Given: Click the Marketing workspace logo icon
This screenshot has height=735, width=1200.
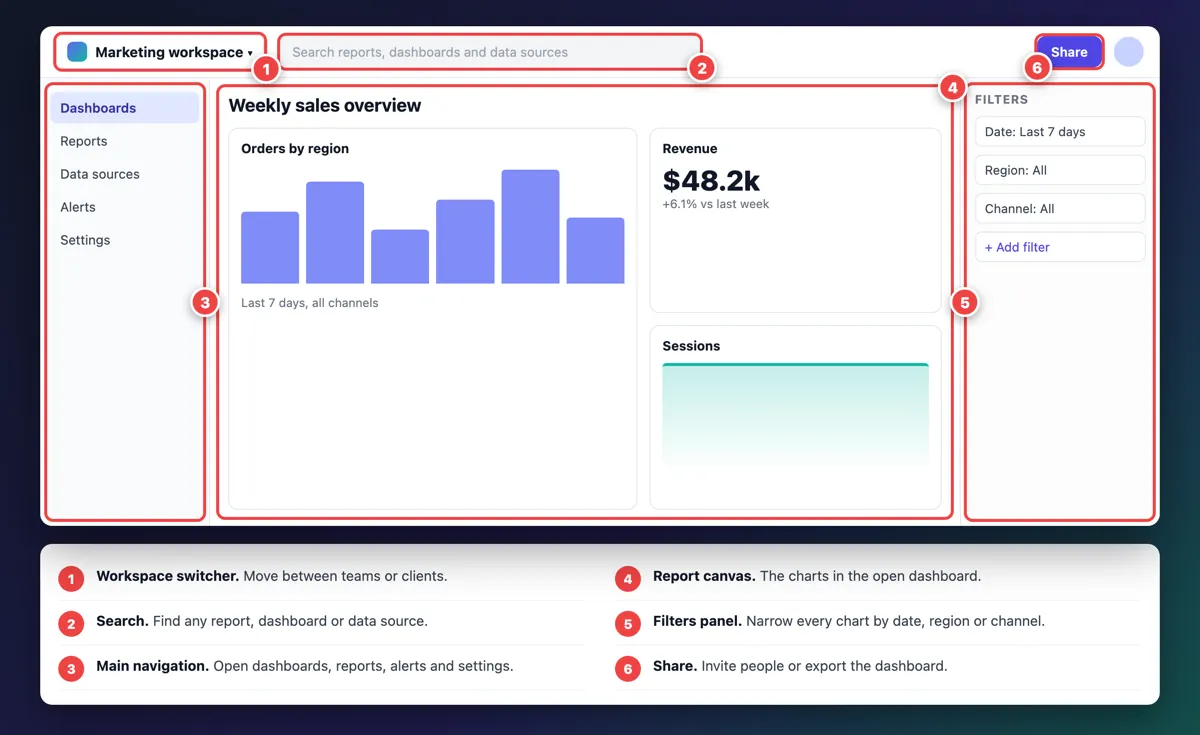Looking at the screenshot, I should click(77, 52).
